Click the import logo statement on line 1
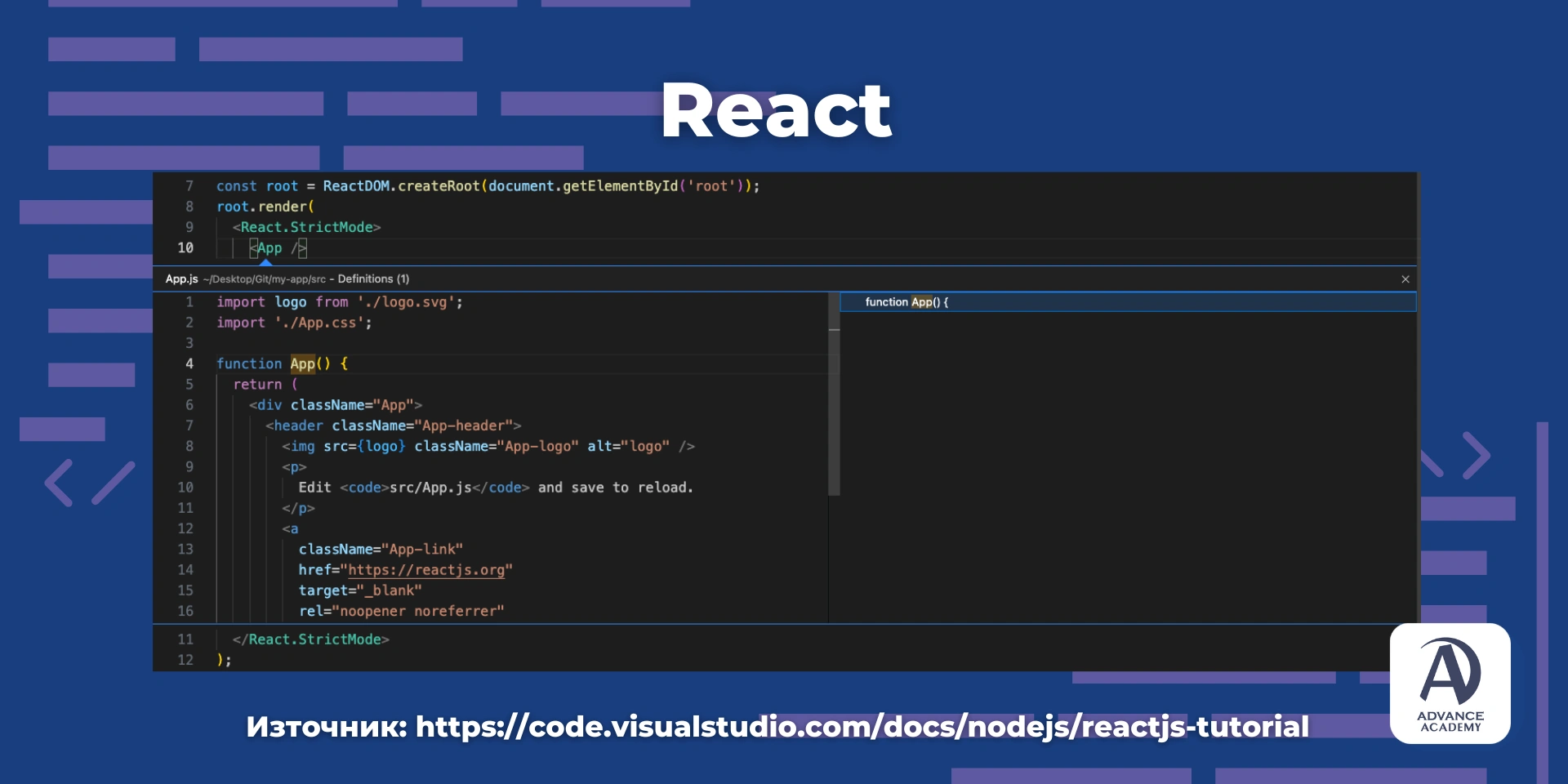The height and width of the screenshot is (784, 1568). point(339,302)
